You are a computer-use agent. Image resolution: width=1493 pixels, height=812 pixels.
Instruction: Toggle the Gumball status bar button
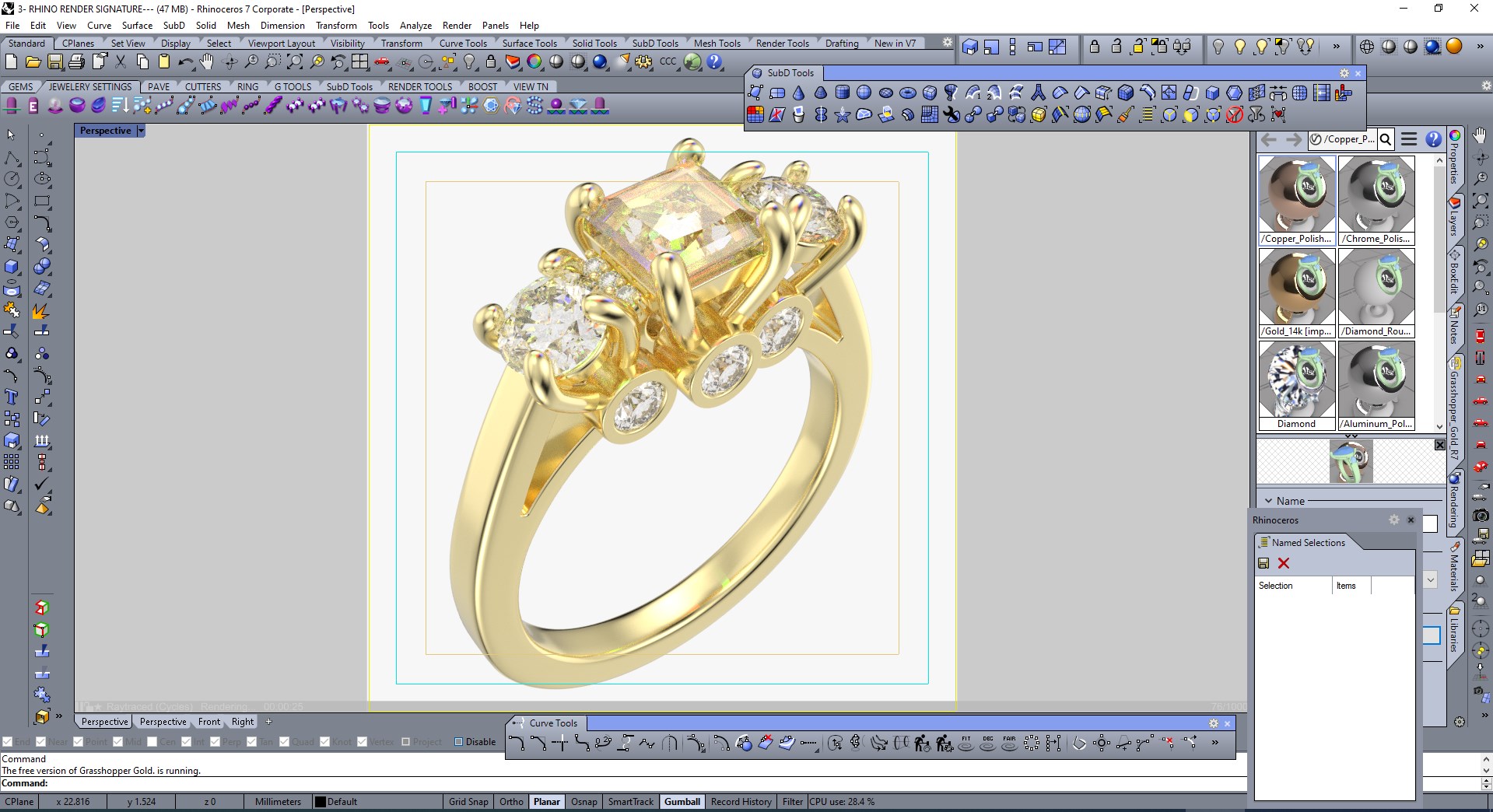(x=682, y=802)
